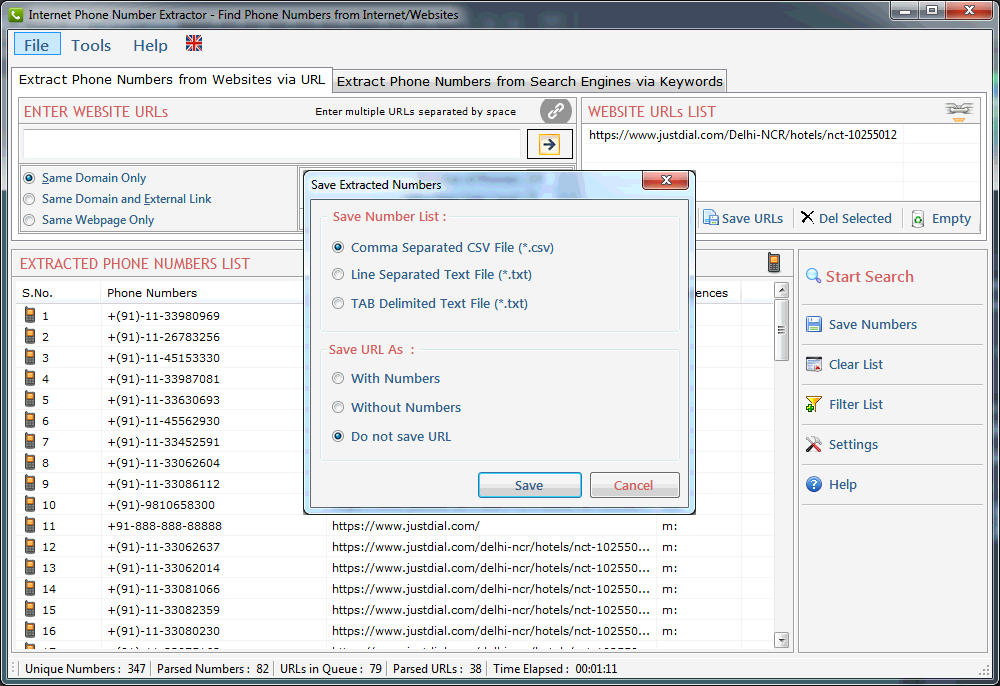
Task: Click scrollbar up arrow of numbers list
Action: click(781, 291)
